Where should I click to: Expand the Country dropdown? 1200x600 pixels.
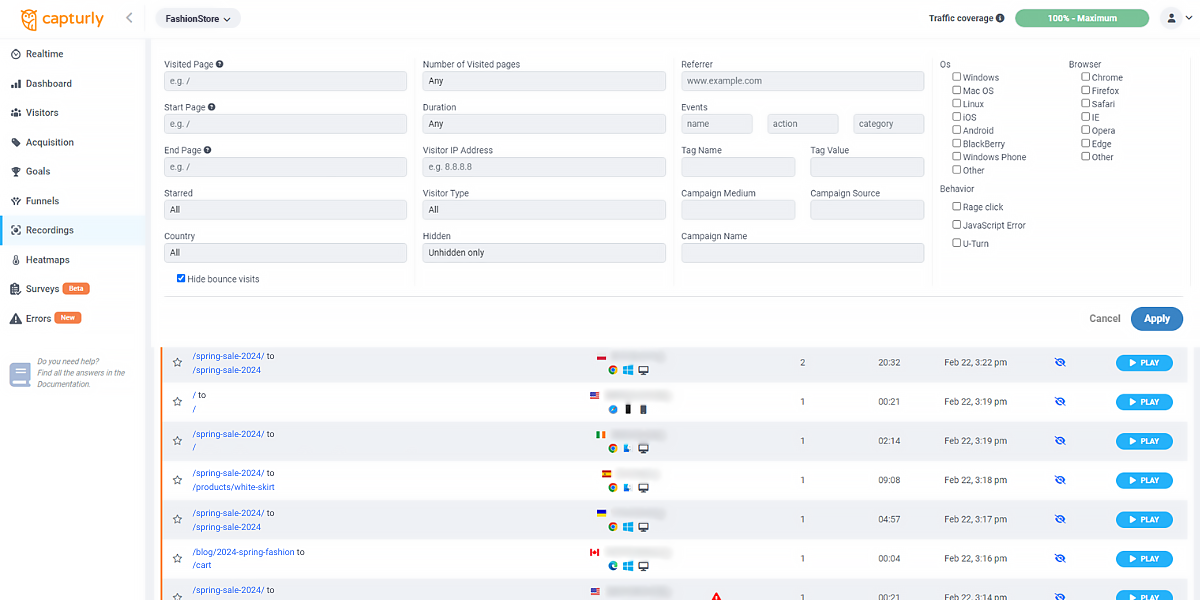coord(285,253)
